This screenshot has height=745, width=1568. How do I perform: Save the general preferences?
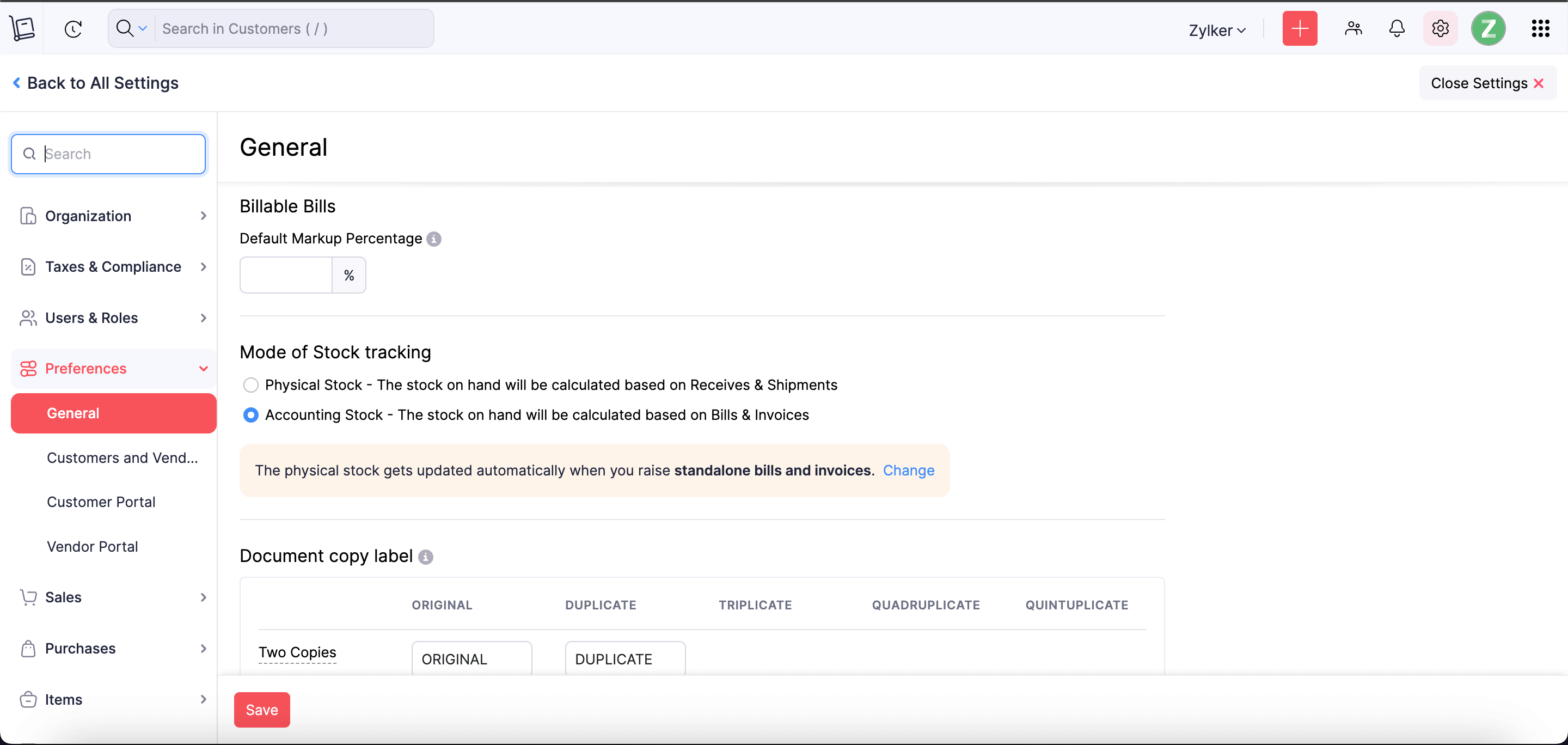click(261, 709)
